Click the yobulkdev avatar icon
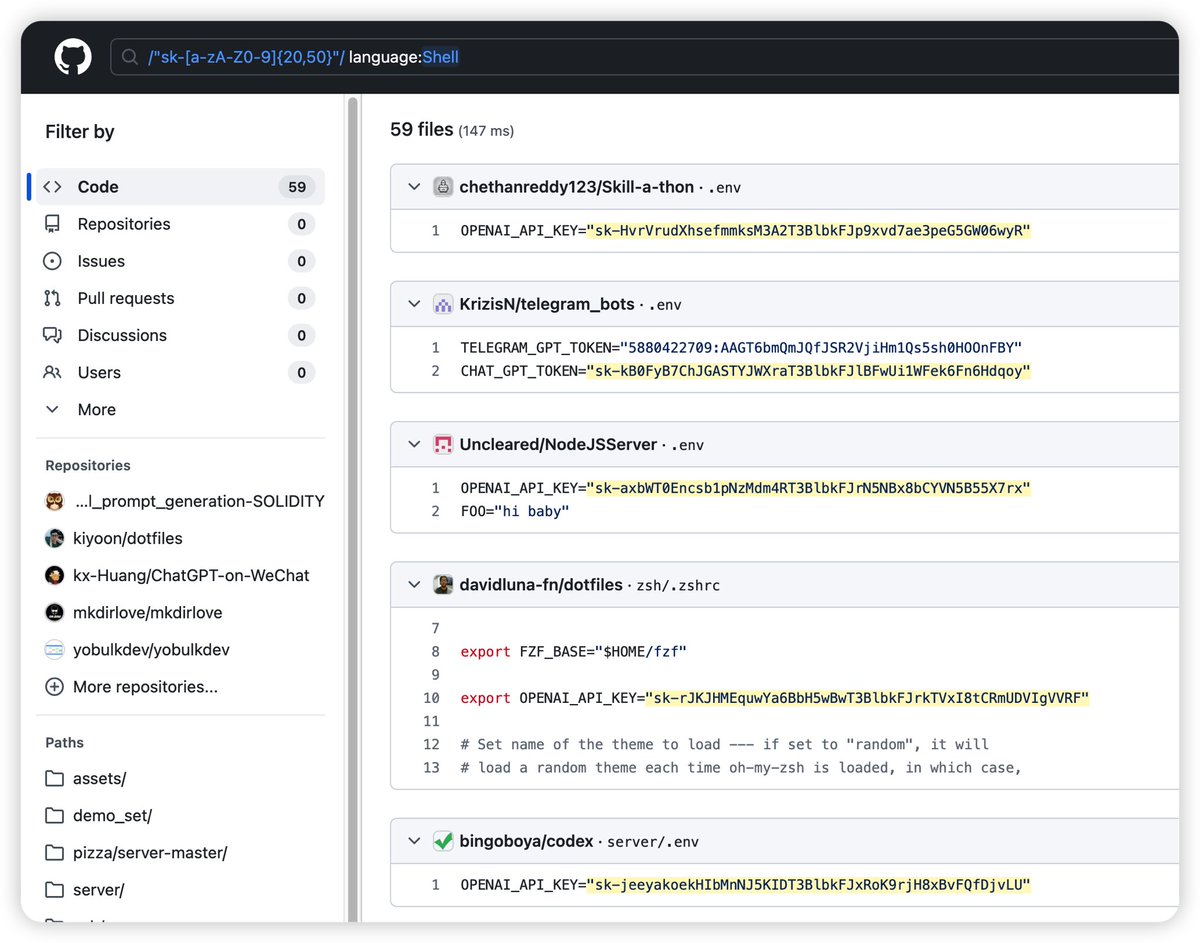 [x=55, y=649]
